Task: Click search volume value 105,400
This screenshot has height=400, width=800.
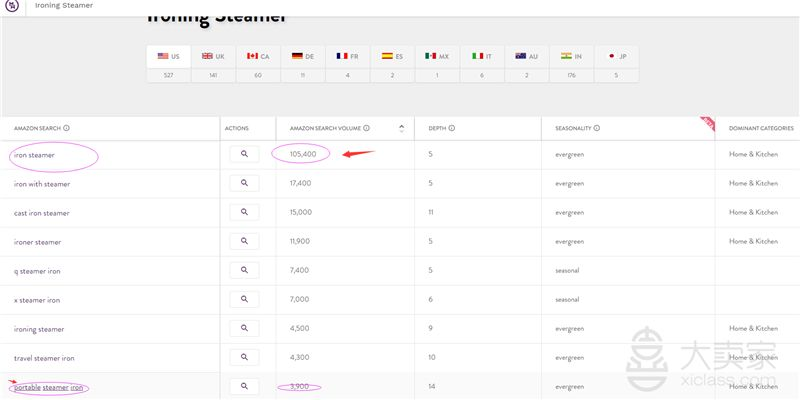Action: pyautogui.click(x=303, y=154)
